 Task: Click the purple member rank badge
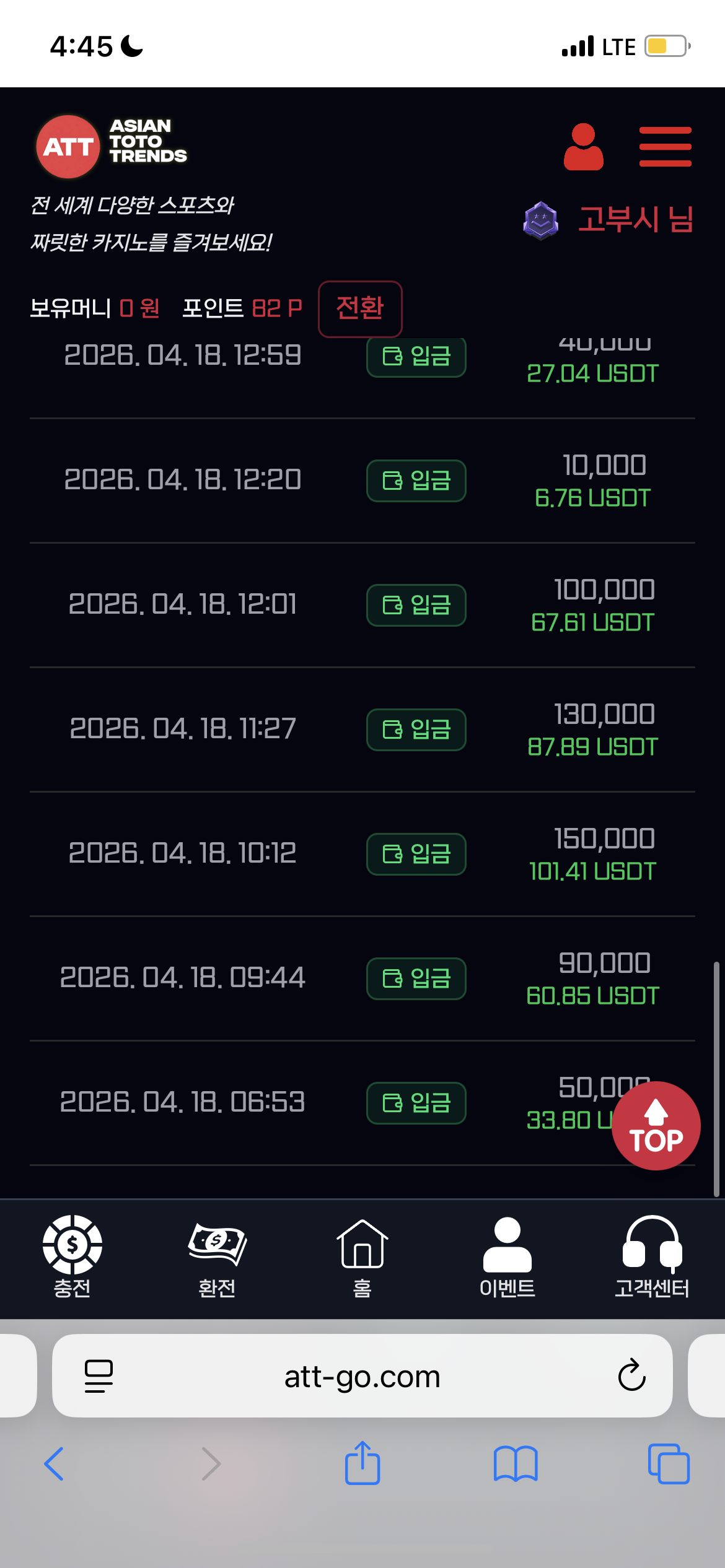point(540,220)
